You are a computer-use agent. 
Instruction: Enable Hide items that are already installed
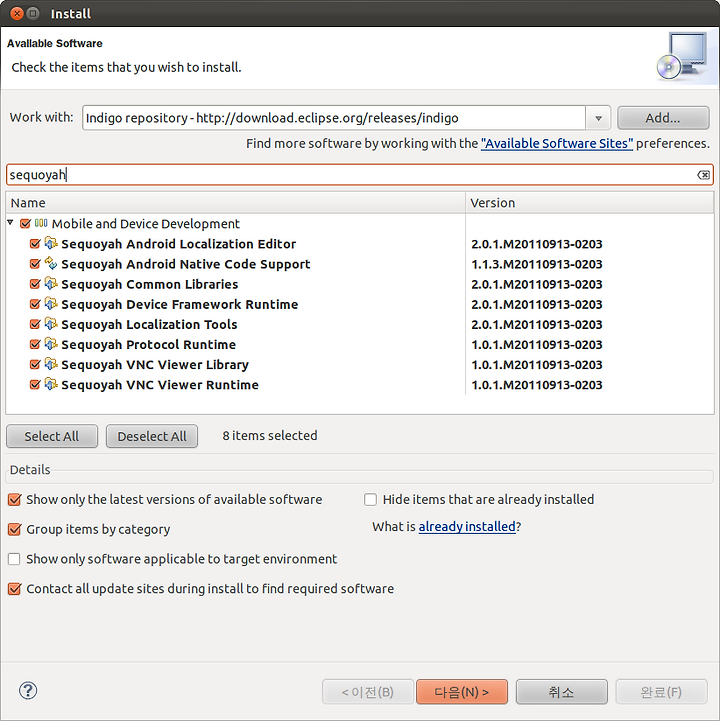tap(370, 499)
